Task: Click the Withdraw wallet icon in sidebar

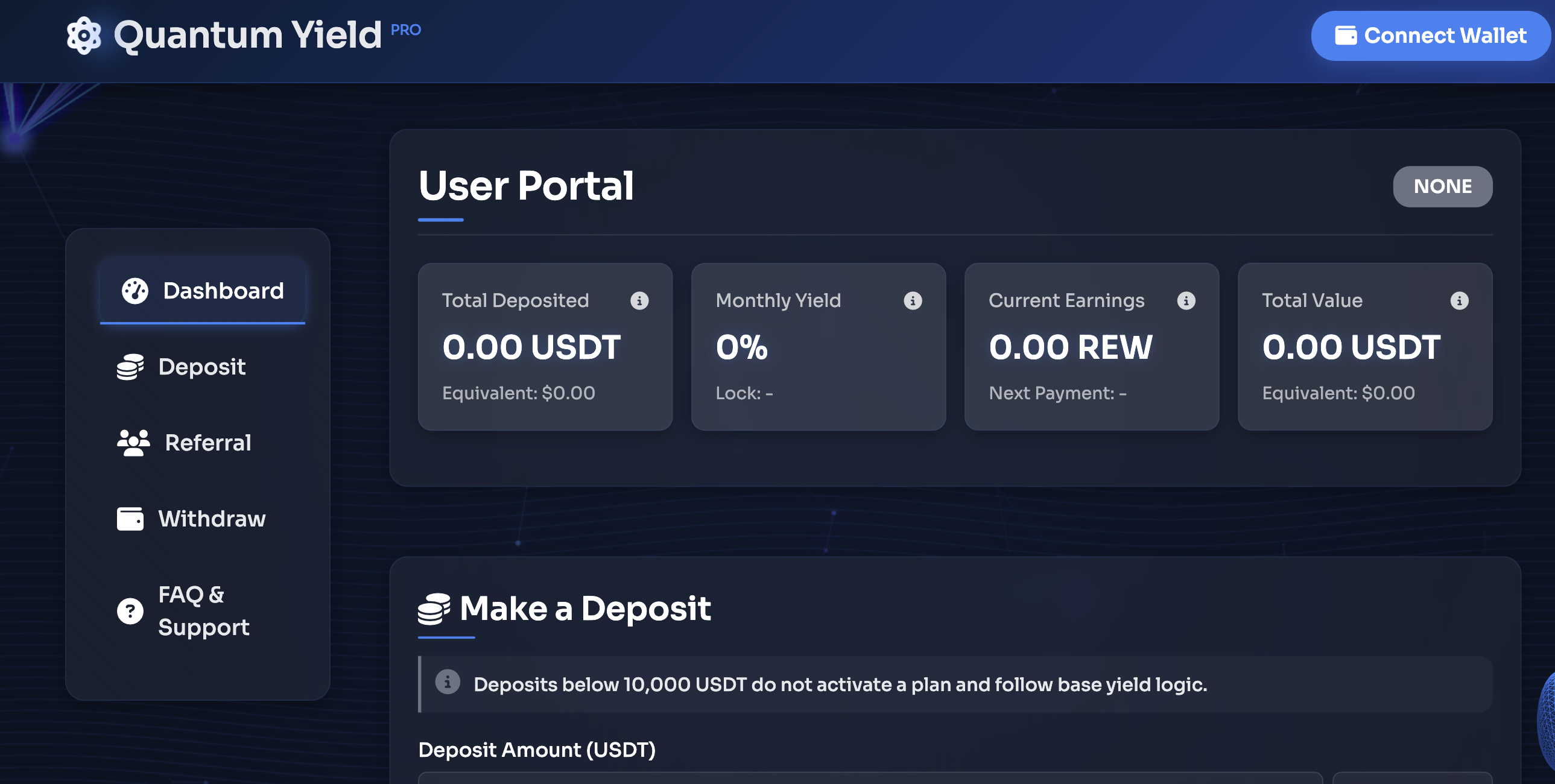Action: click(130, 519)
